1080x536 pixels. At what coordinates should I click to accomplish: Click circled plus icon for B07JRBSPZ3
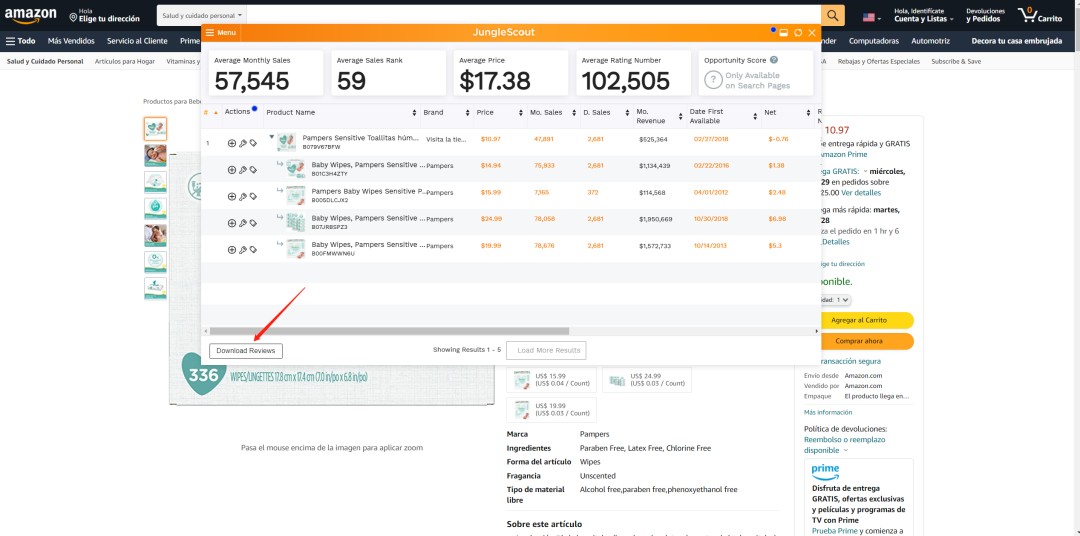coord(231,223)
